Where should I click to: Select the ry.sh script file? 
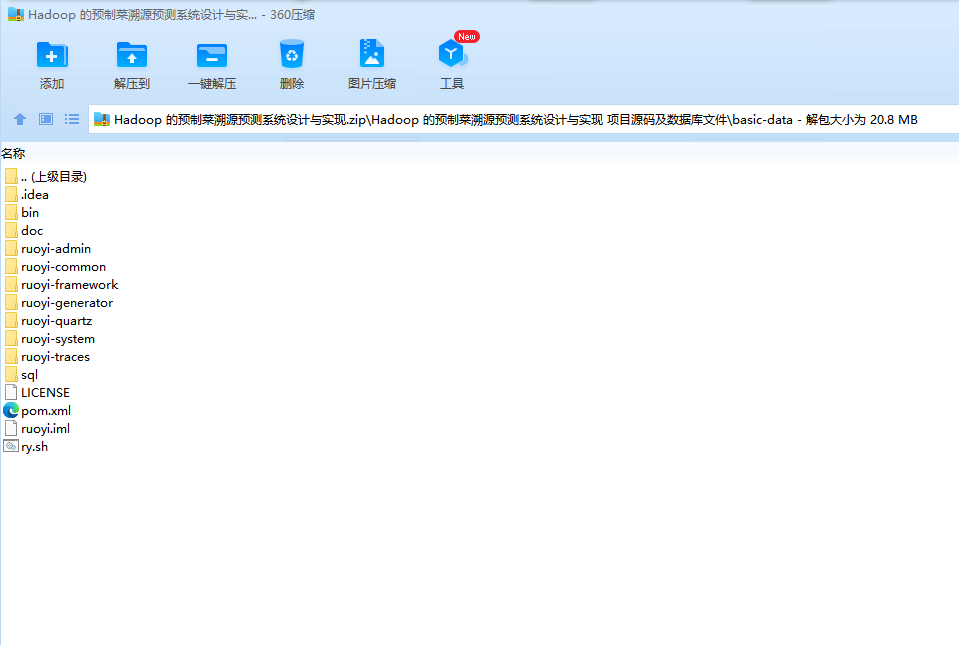click(x=26, y=447)
